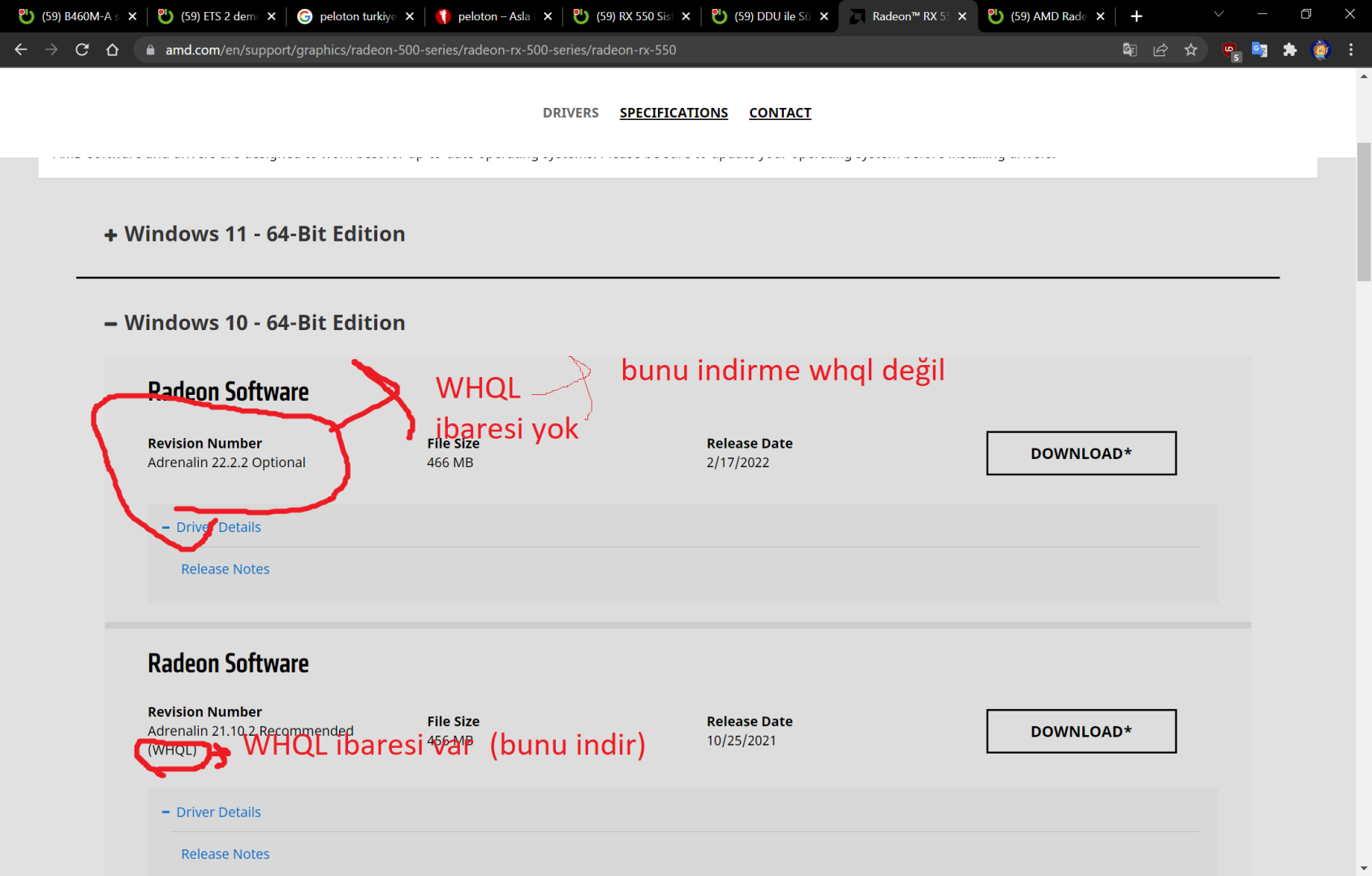
Task: Click the scrollbar up arrow
Action: [1364, 76]
